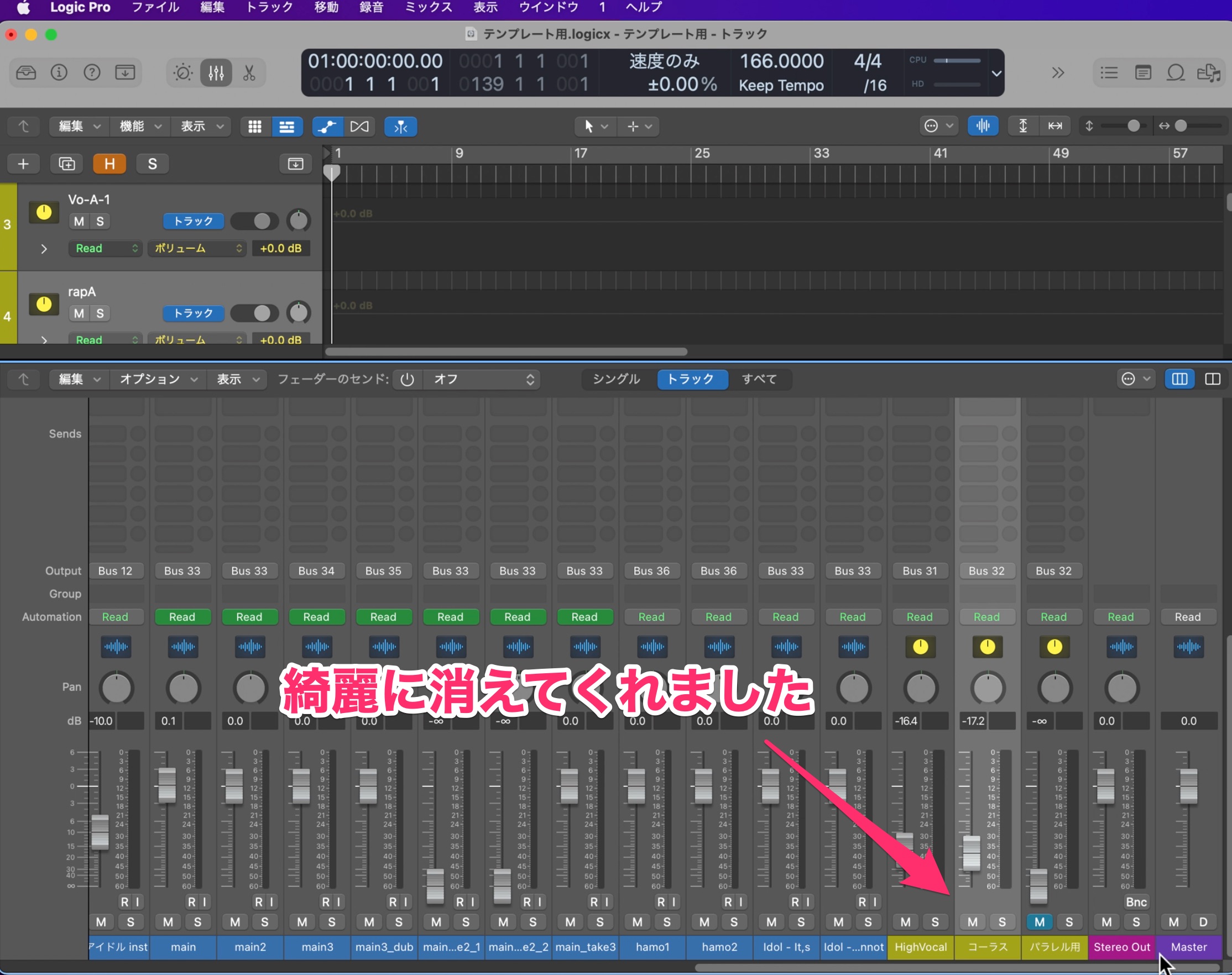Open the ミックス menu in menu bar
The width and height of the screenshot is (1232, 975).
(x=429, y=7)
